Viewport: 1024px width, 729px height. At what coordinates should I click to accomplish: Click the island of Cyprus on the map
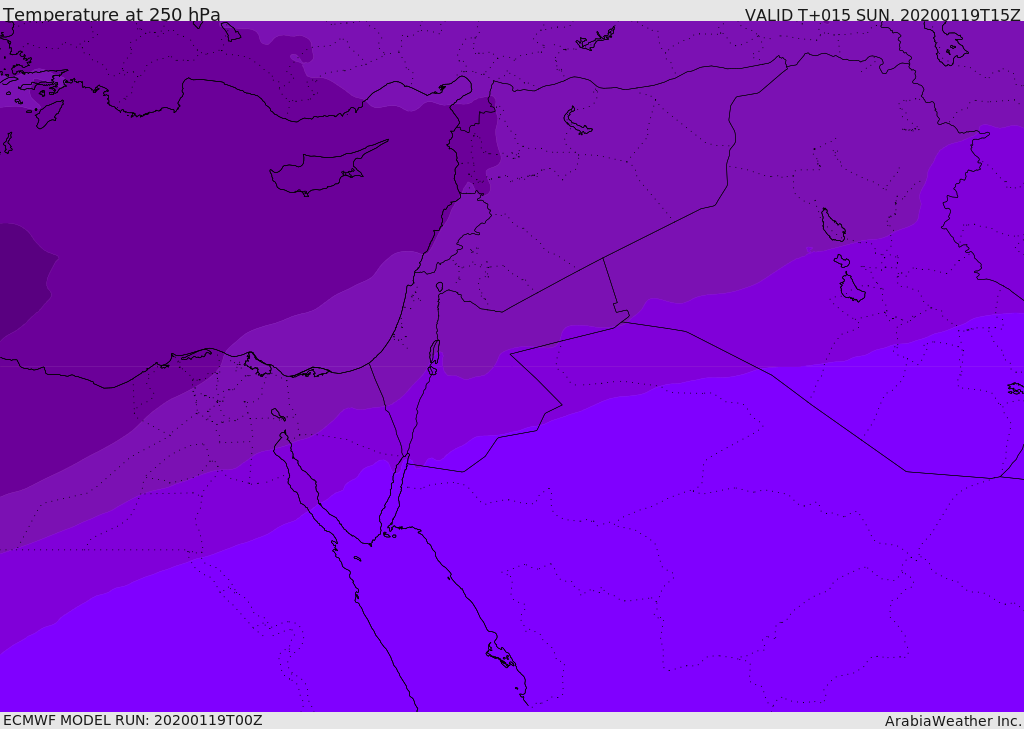click(x=322, y=171)
